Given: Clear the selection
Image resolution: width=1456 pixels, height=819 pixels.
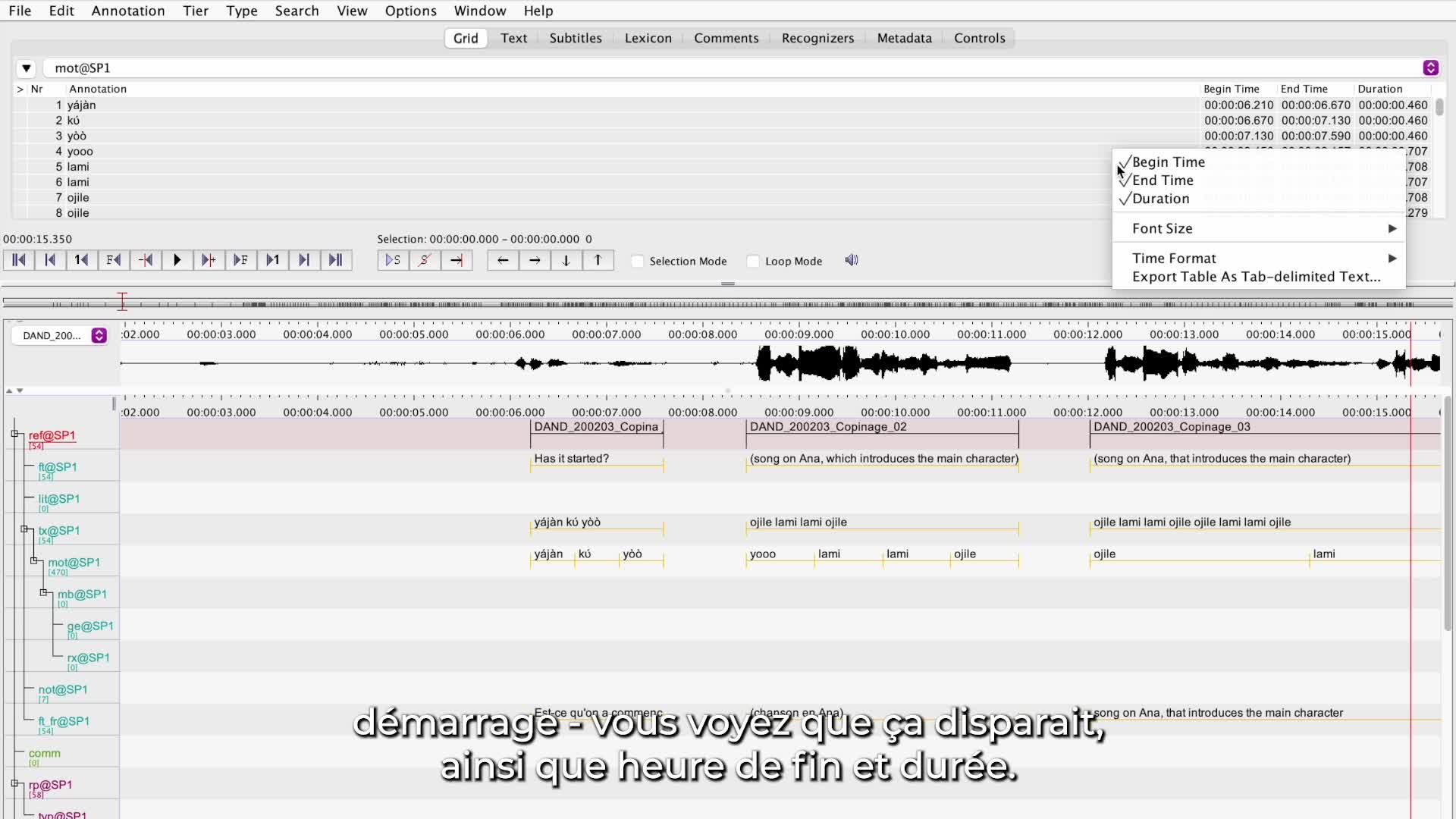Looking at the screenshot, I should 424,260.
